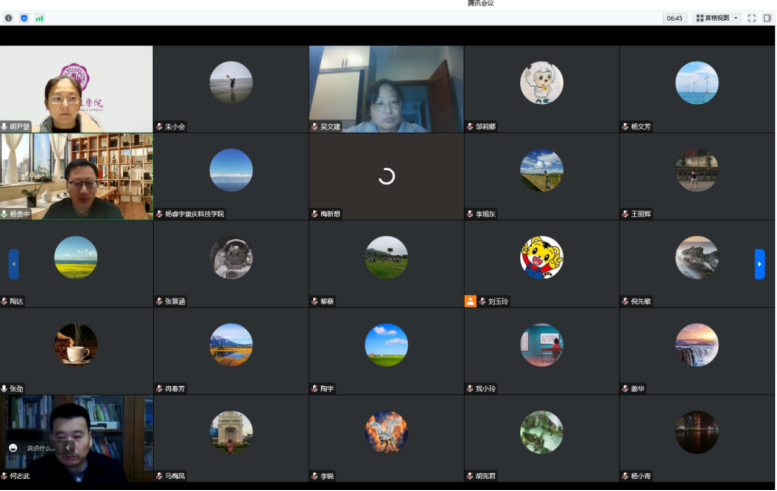Click the muted mic icon beside 杨小青
777x491 pixels.
coord(625,476)
